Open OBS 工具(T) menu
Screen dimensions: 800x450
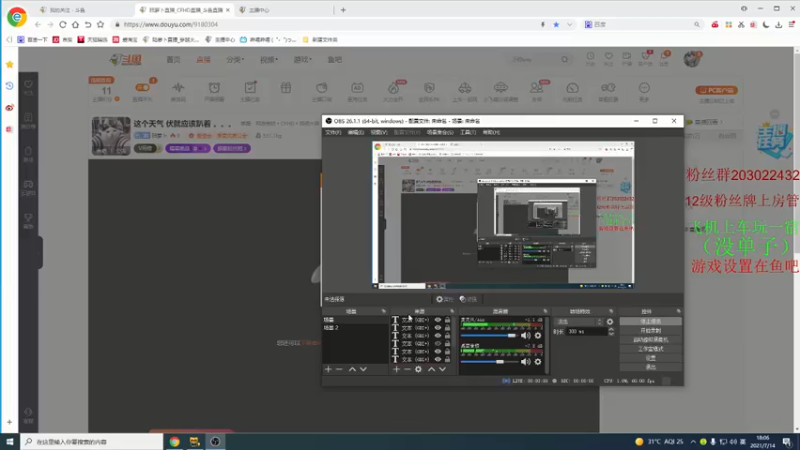point(468,133)
